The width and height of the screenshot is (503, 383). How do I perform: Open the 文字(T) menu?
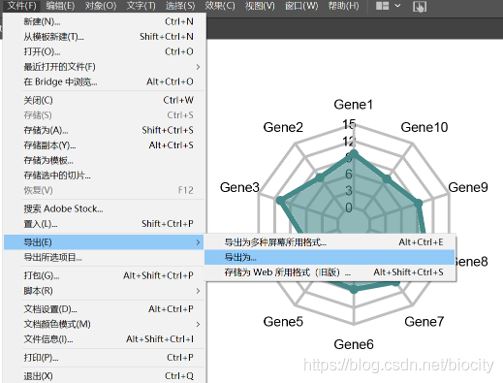click(141, 6)
